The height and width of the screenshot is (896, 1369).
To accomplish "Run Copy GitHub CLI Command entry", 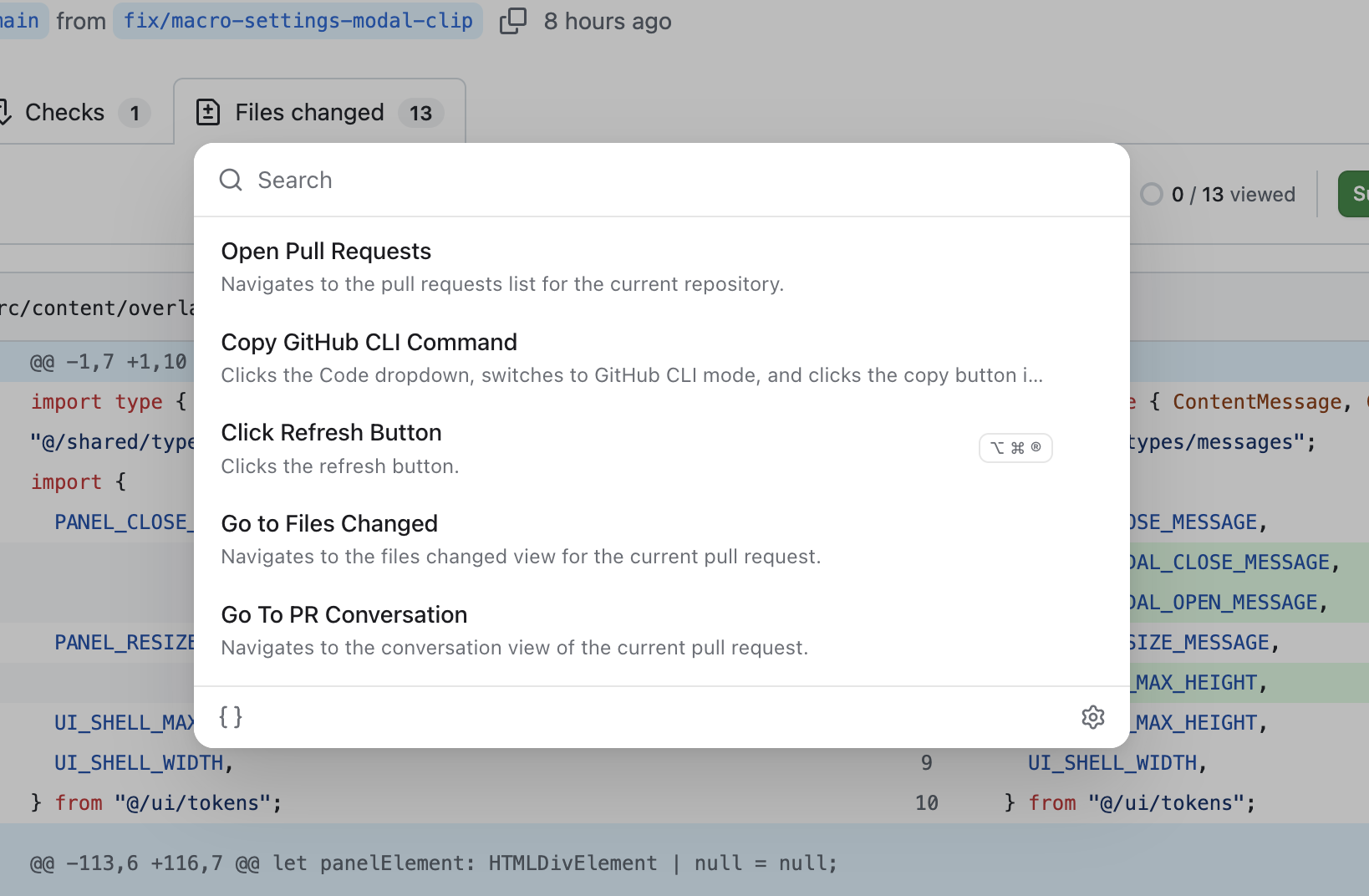I will 662,358.
